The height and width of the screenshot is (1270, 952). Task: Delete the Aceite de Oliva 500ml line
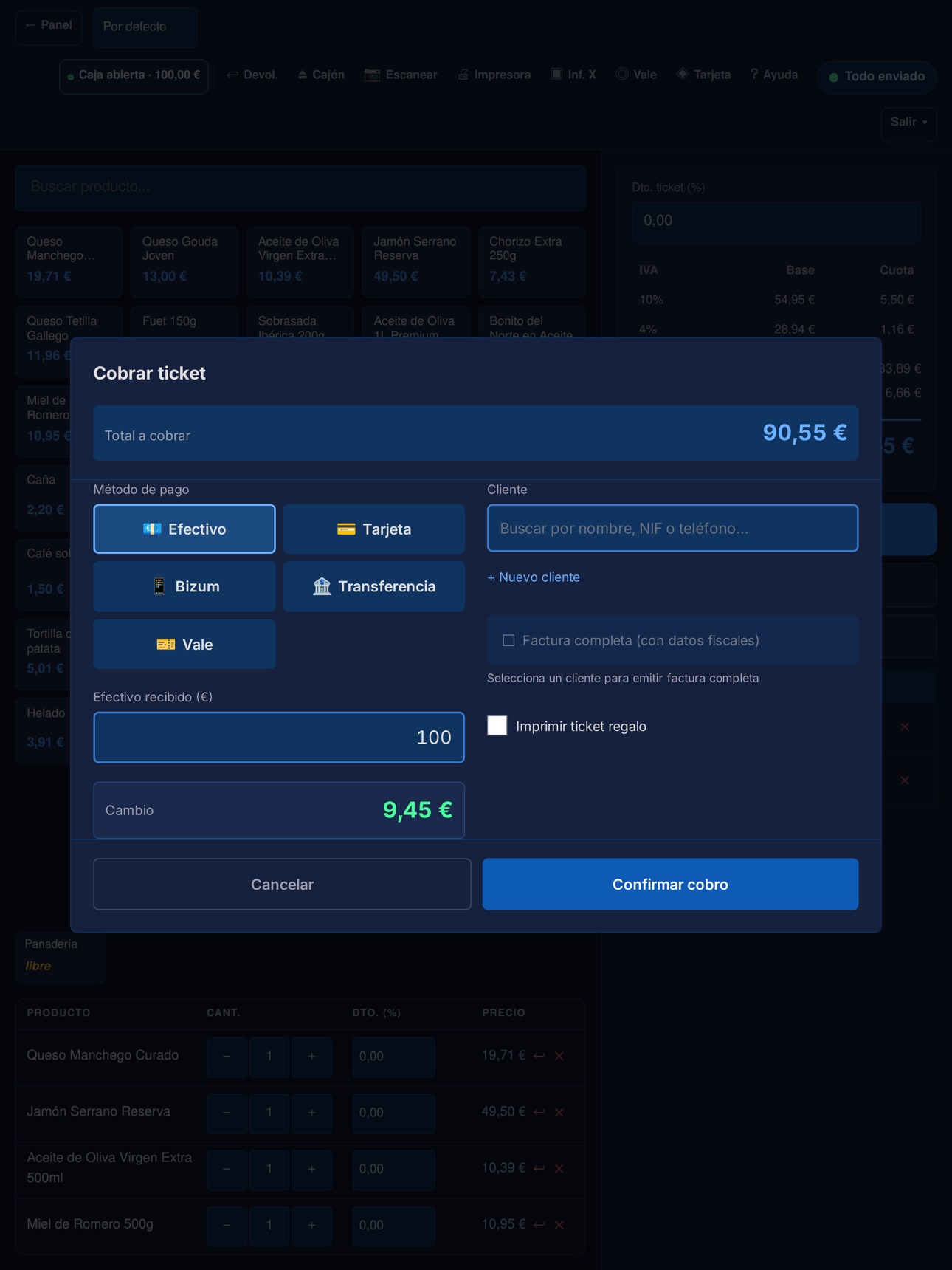559,1168
